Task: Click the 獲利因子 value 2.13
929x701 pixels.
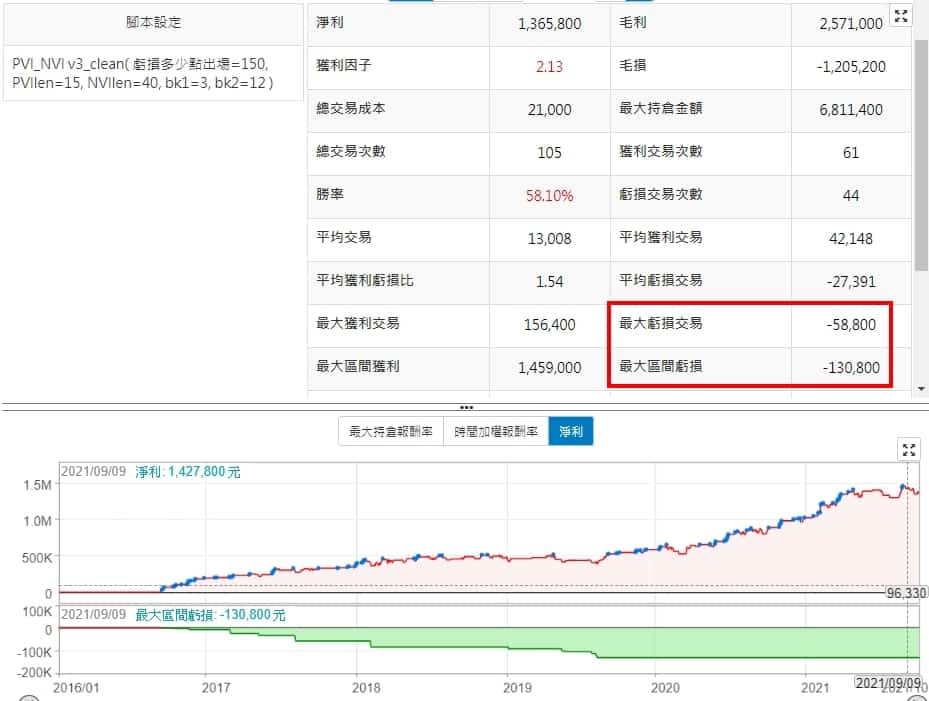Action: click(x=549, y=66)
